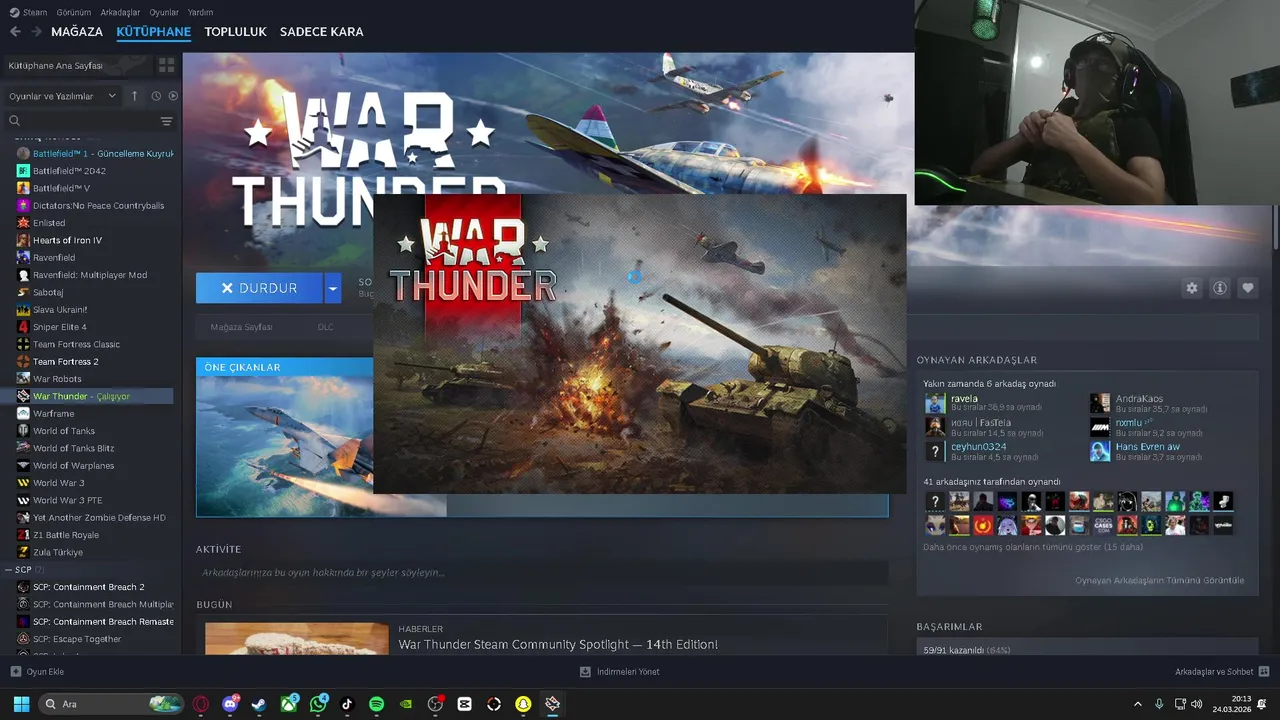This screenshot has width=1280, height=720.
Task: Open NVIDIA app from the taskbar
Action: pyautogui.click(x=406, y=704)
